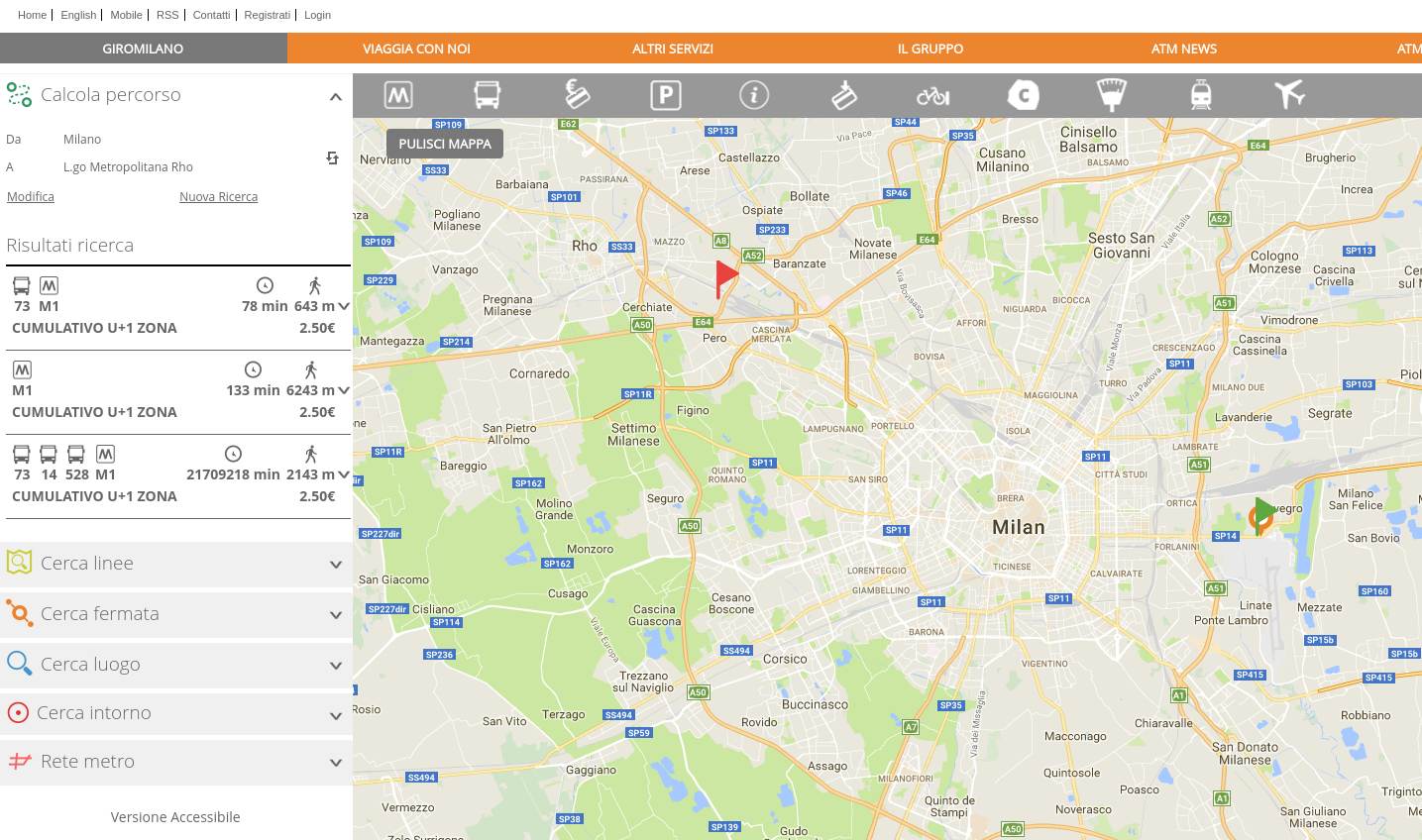This screenshot has width=1422, height=840.
Task: Show airports airplane icon
Action: tap(1289, 94)
